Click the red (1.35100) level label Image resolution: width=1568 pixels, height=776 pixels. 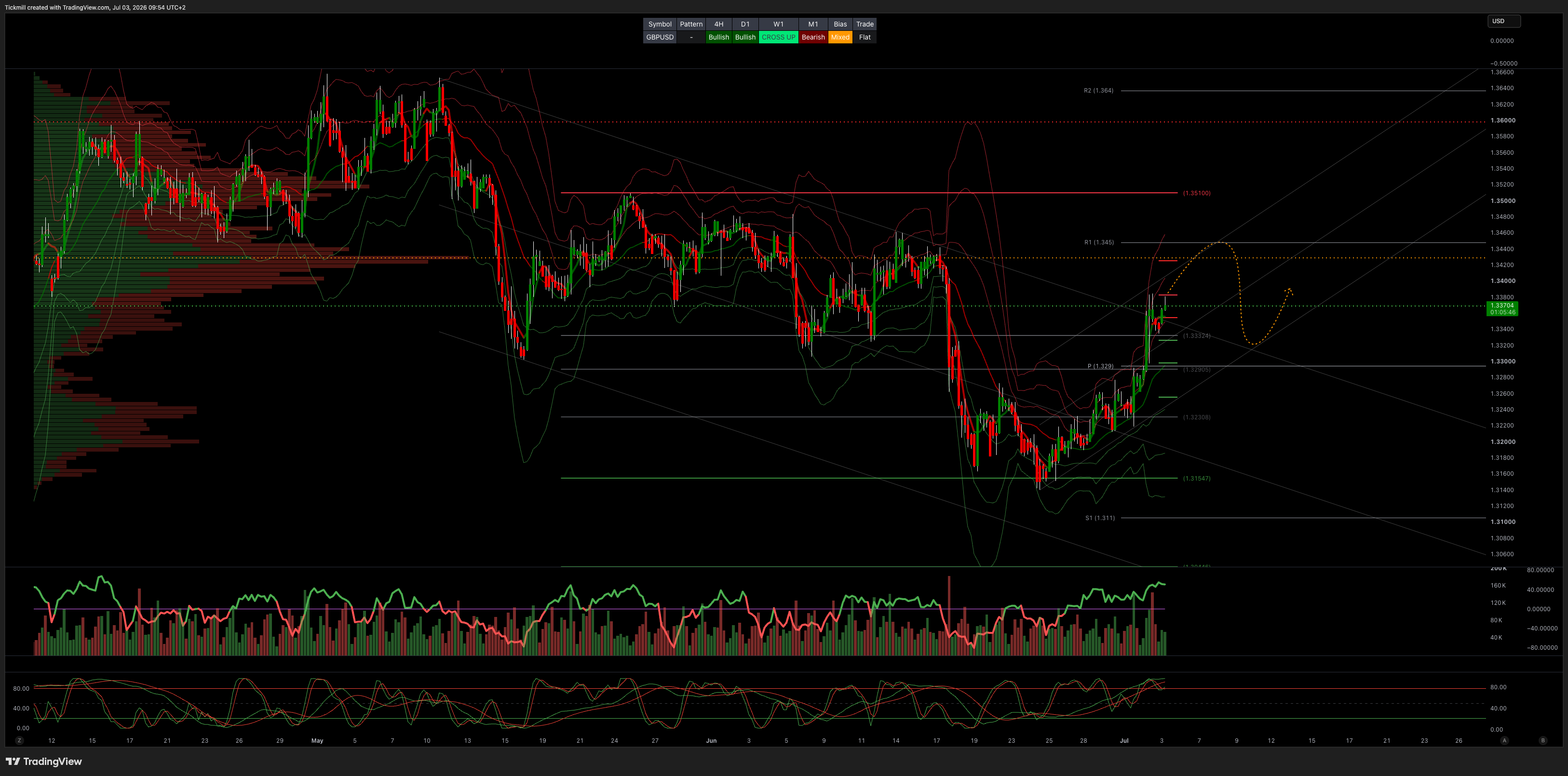[x=1197, y=193]
